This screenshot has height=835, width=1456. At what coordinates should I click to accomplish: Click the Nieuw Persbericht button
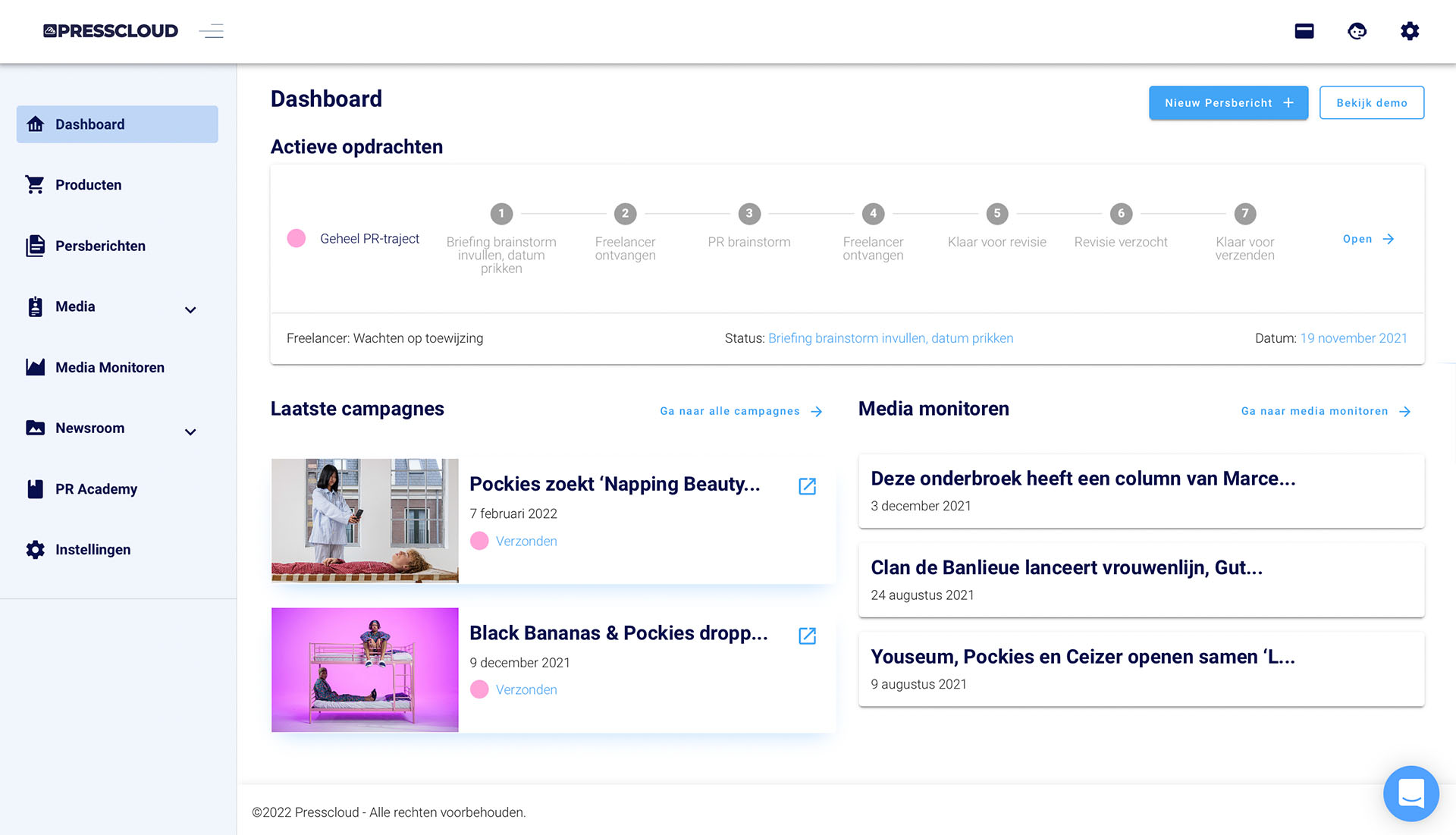coord(1228,102)
